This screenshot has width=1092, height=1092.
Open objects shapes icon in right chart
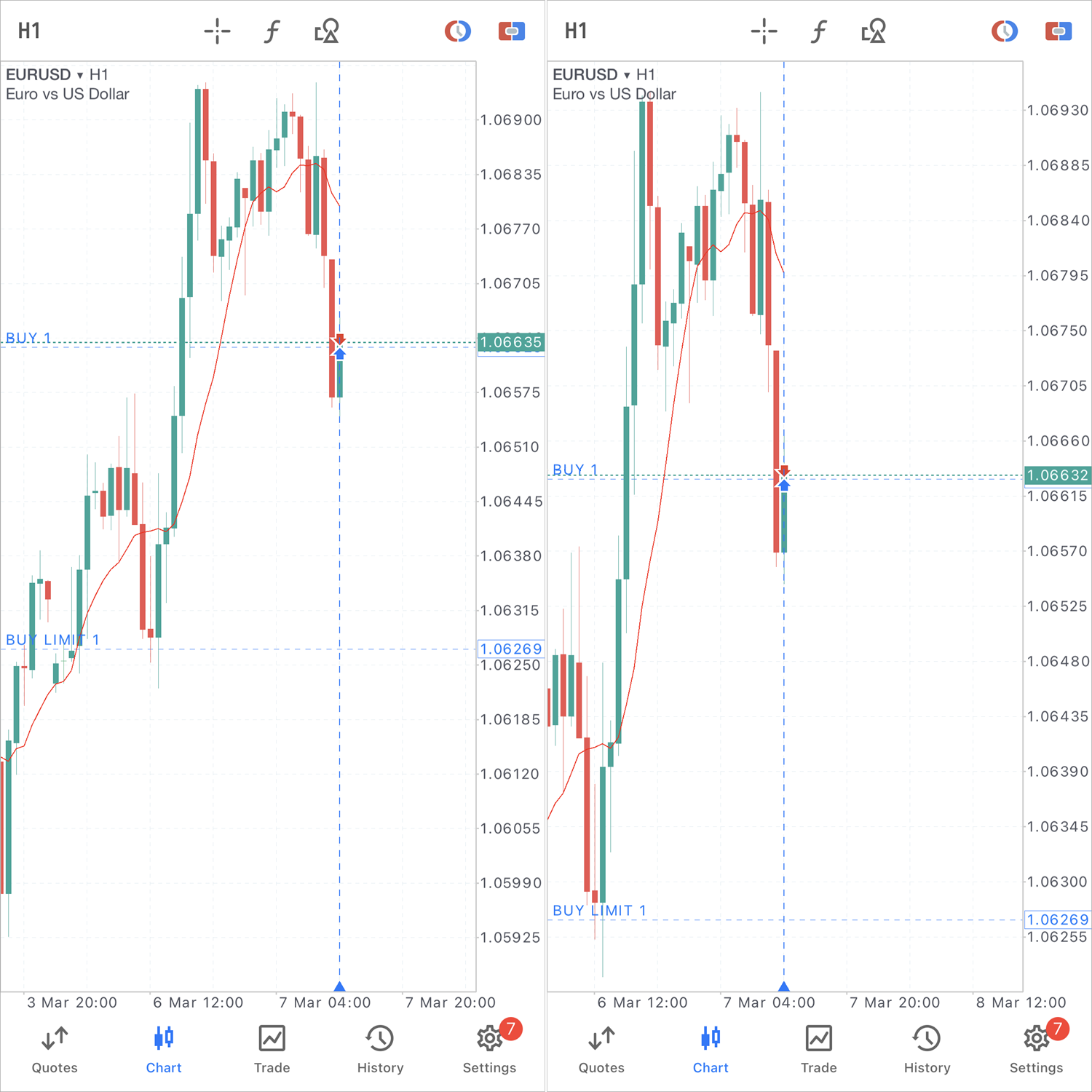[873, 31]
